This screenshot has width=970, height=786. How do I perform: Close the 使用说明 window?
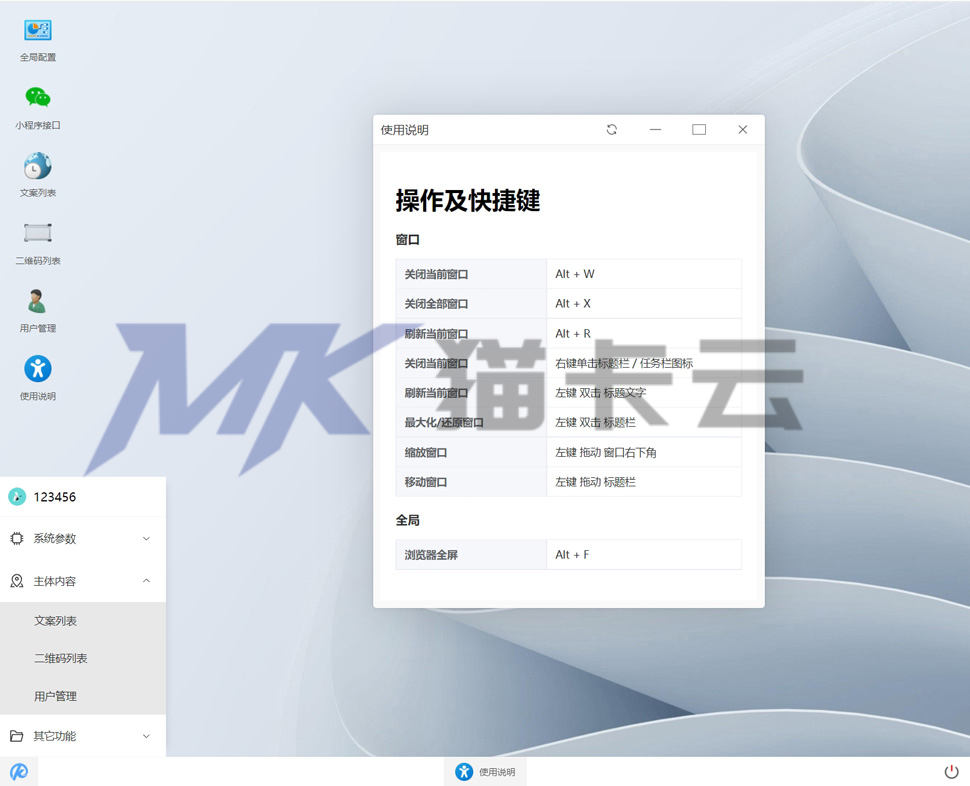pyautogui.click(x=742, y=129)
